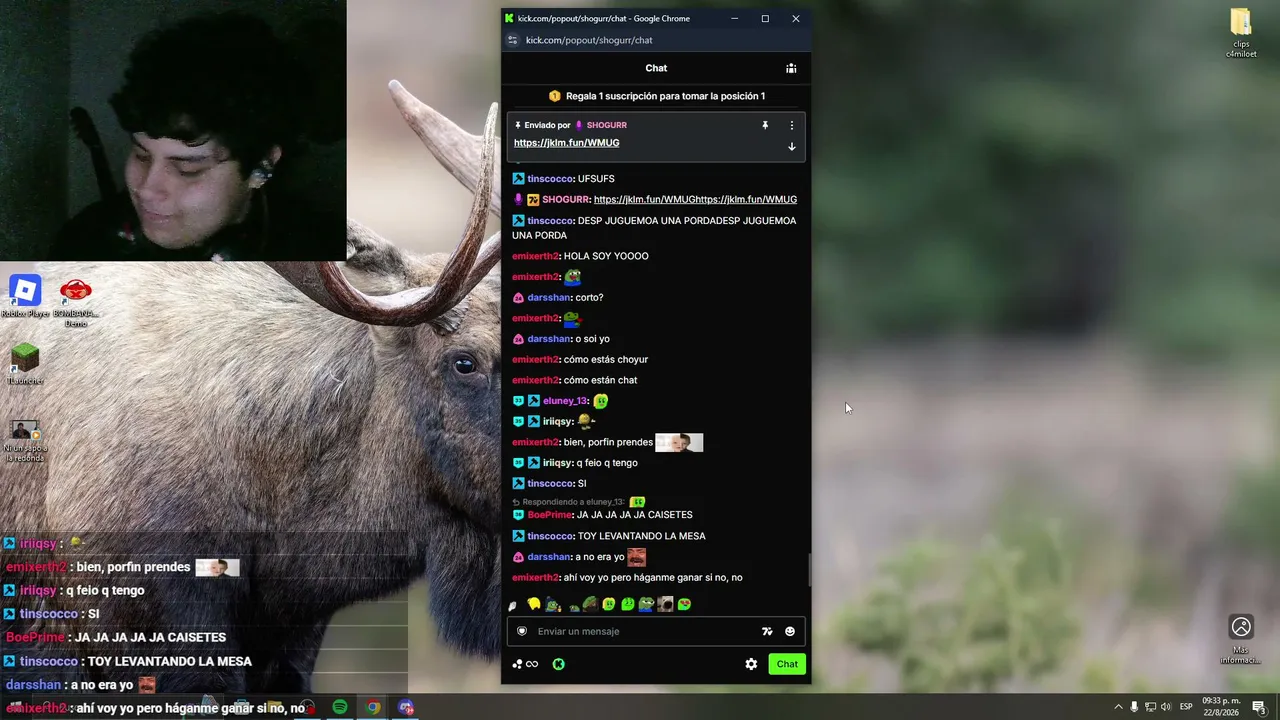Click the face emote in 'a no era yo' message
The height and width of the screenshot is (720, 1280).
636,557
